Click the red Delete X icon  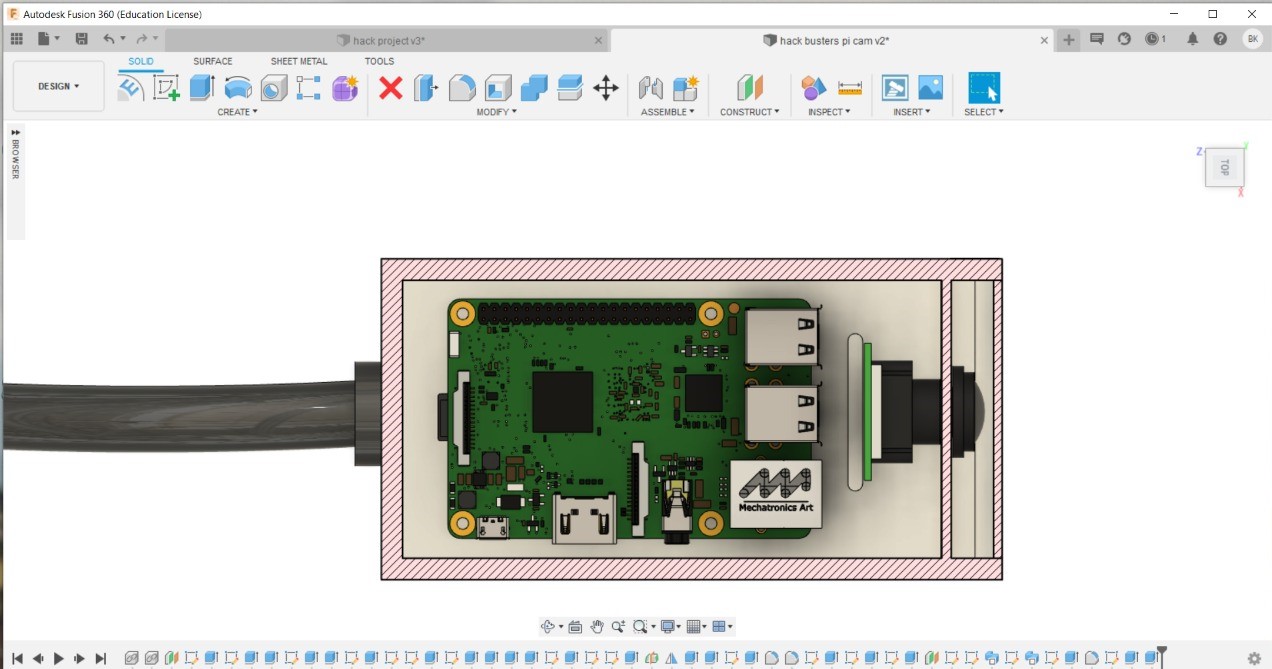pyautogui.click(x=391, y=88)
